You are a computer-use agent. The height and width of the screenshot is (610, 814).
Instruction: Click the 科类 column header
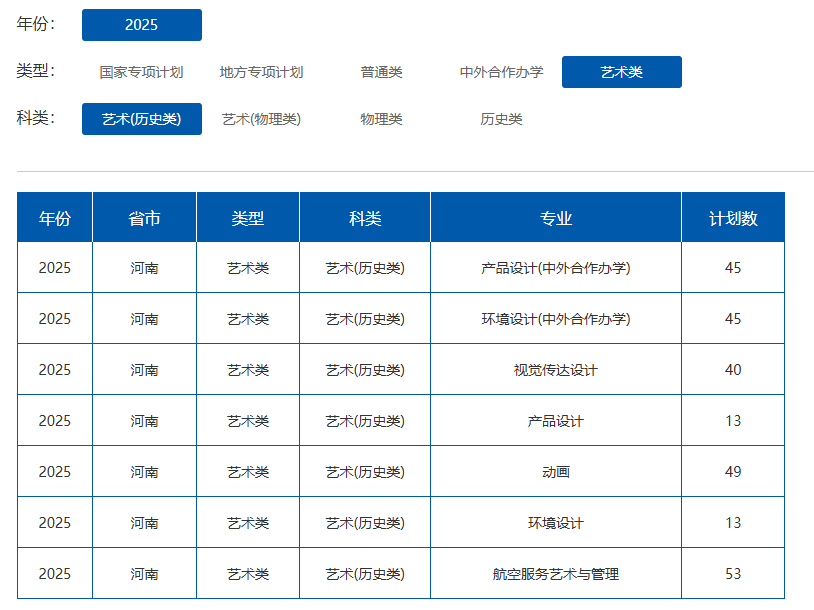pyautogui.click(x=365, y=218)
